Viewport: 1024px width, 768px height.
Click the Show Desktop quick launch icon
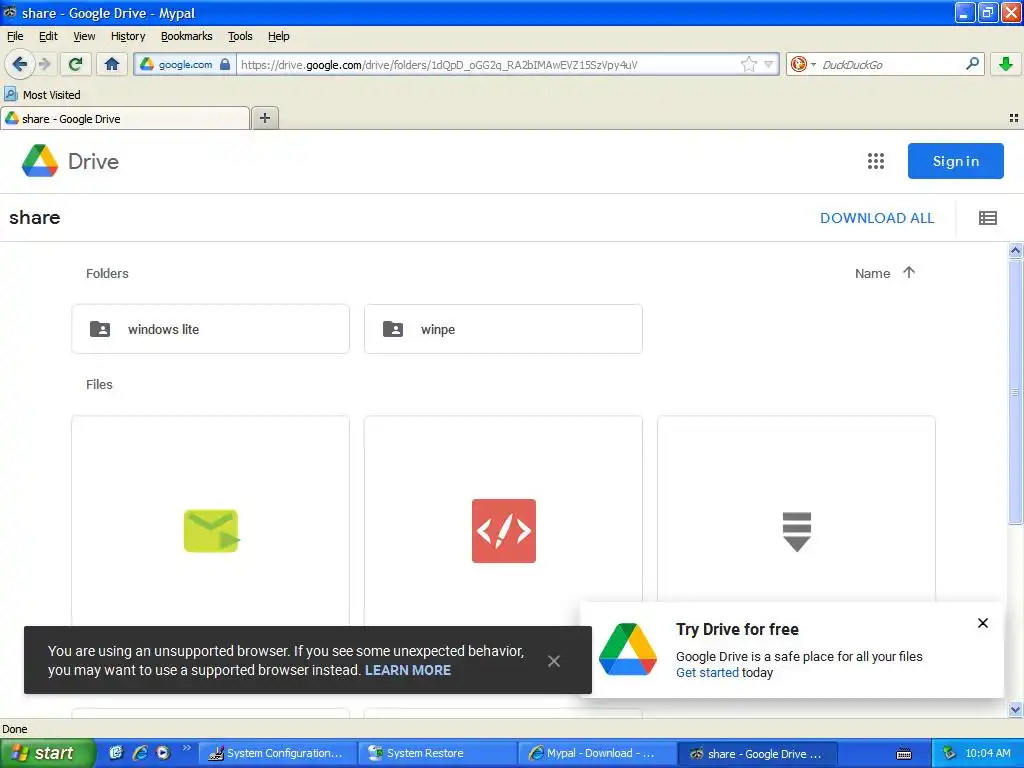[x=116, y=753]
